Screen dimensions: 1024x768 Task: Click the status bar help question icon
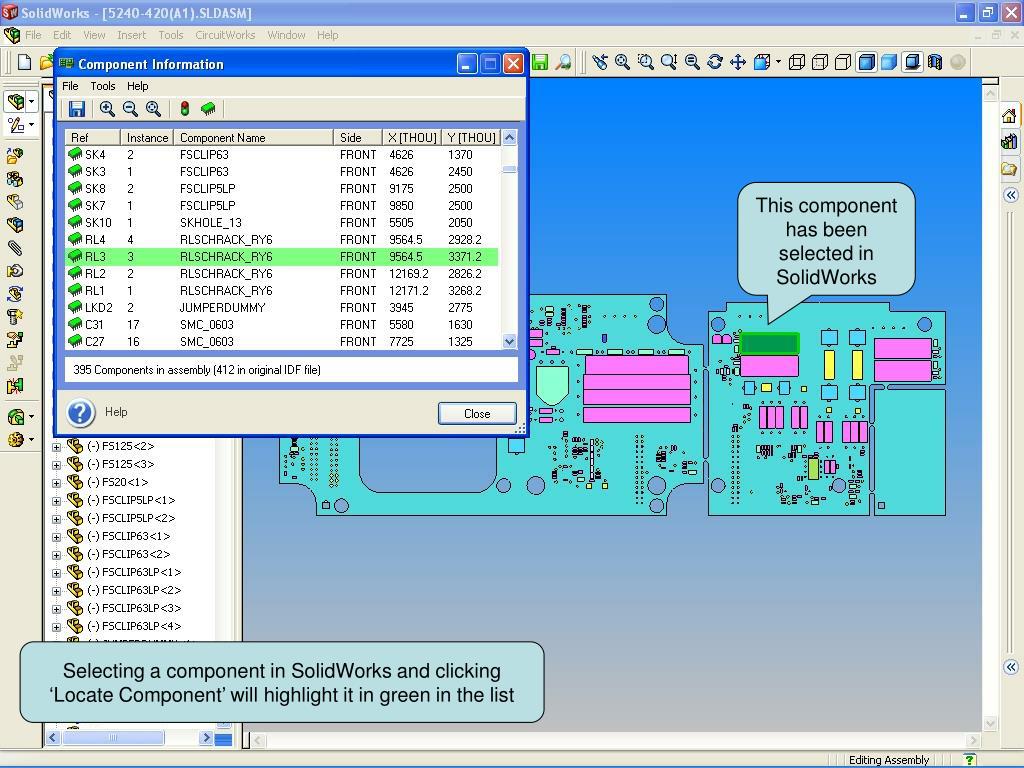point(970,760)
